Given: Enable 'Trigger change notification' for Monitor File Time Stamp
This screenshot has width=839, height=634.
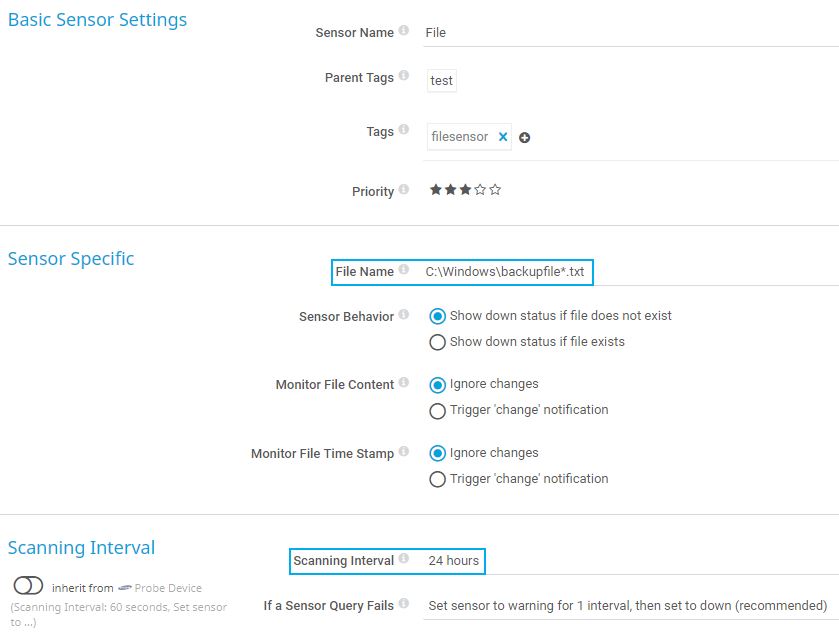Looking at the screenshot, I should [438, 479].
